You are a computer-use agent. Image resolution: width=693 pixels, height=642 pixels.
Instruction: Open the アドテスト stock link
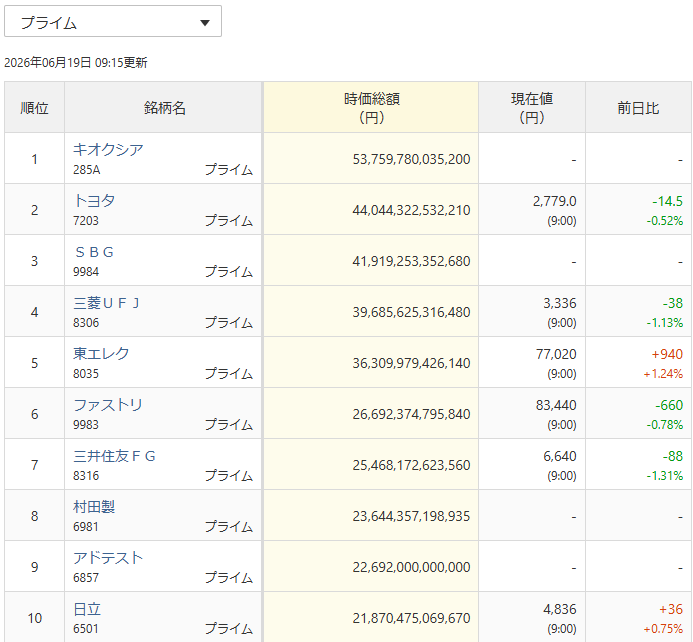click(x=108, y=558)
